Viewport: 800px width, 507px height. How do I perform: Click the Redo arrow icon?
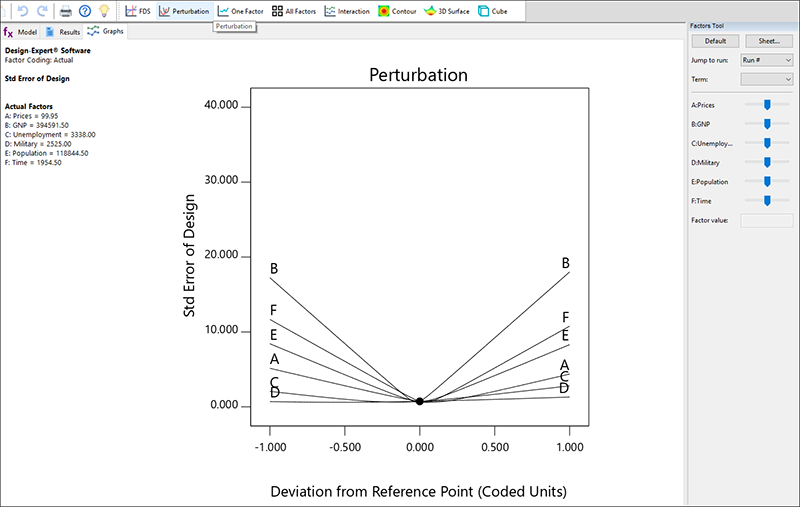click(x=41, y=11)
